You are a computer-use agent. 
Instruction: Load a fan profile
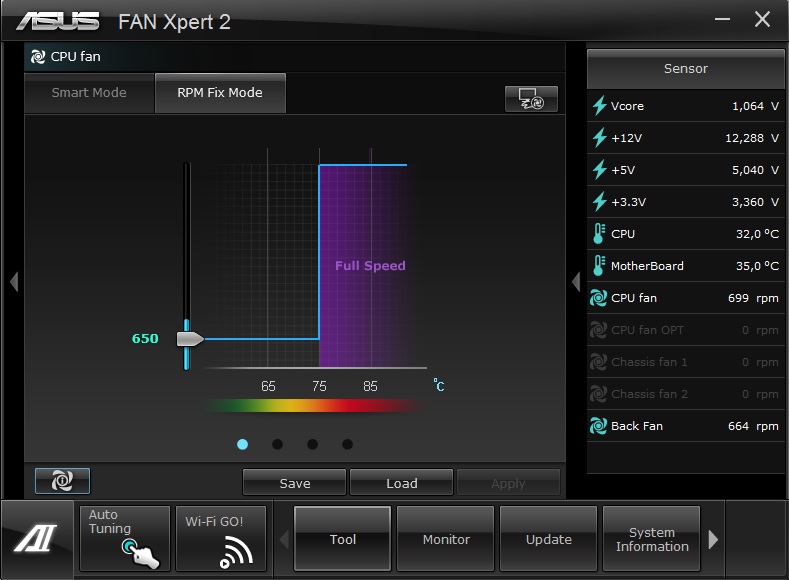tap(402, 483)
